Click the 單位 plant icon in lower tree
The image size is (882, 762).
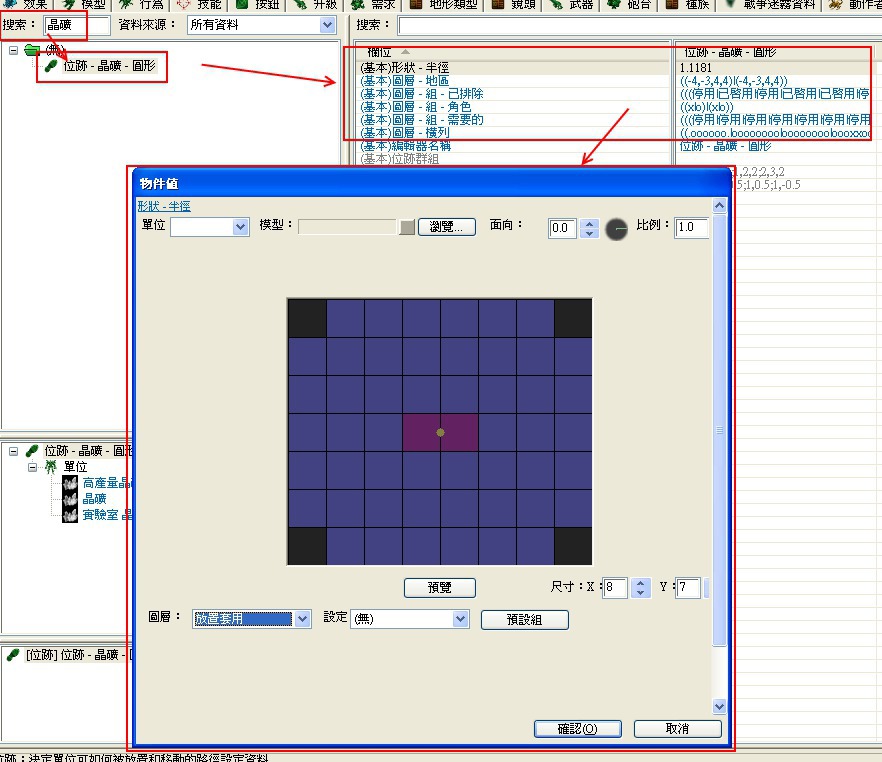click(x=51, y=467)
